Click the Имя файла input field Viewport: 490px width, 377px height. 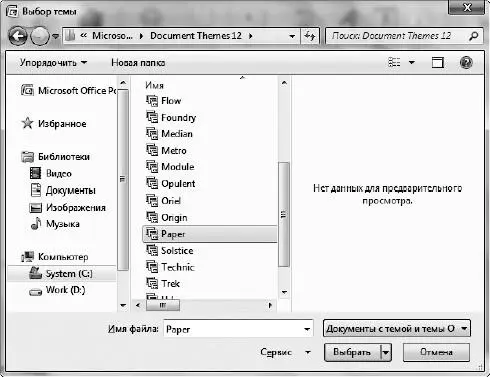[x=238, y=329]
